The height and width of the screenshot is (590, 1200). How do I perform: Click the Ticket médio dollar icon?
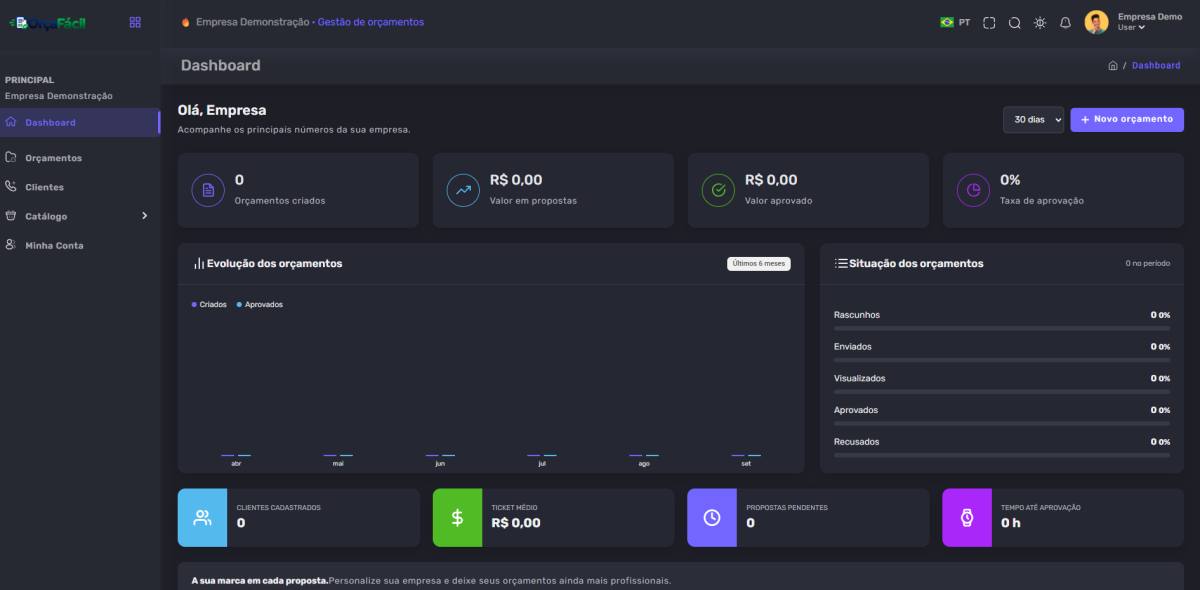coord(457,518)
